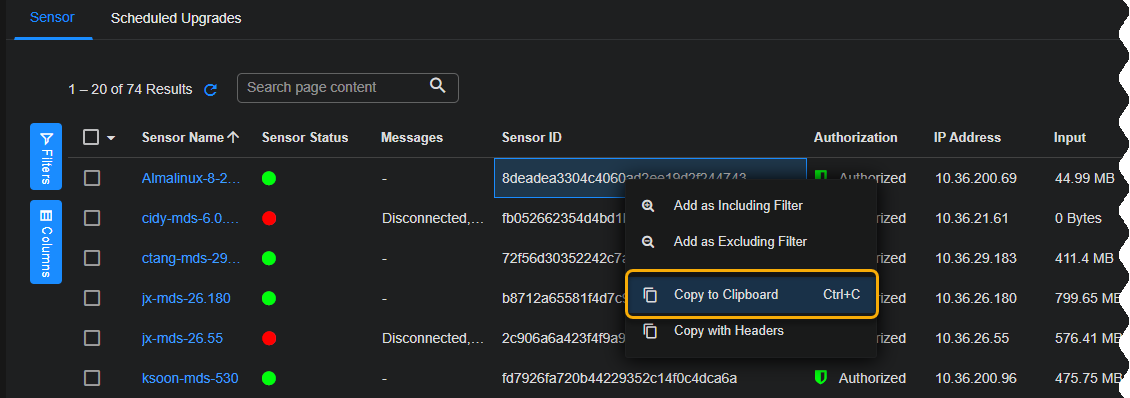The height and width of the screenshot is (398, 1130).
Task: Click the sort arrow next to Sensor Name
Action: coord(233,137)
